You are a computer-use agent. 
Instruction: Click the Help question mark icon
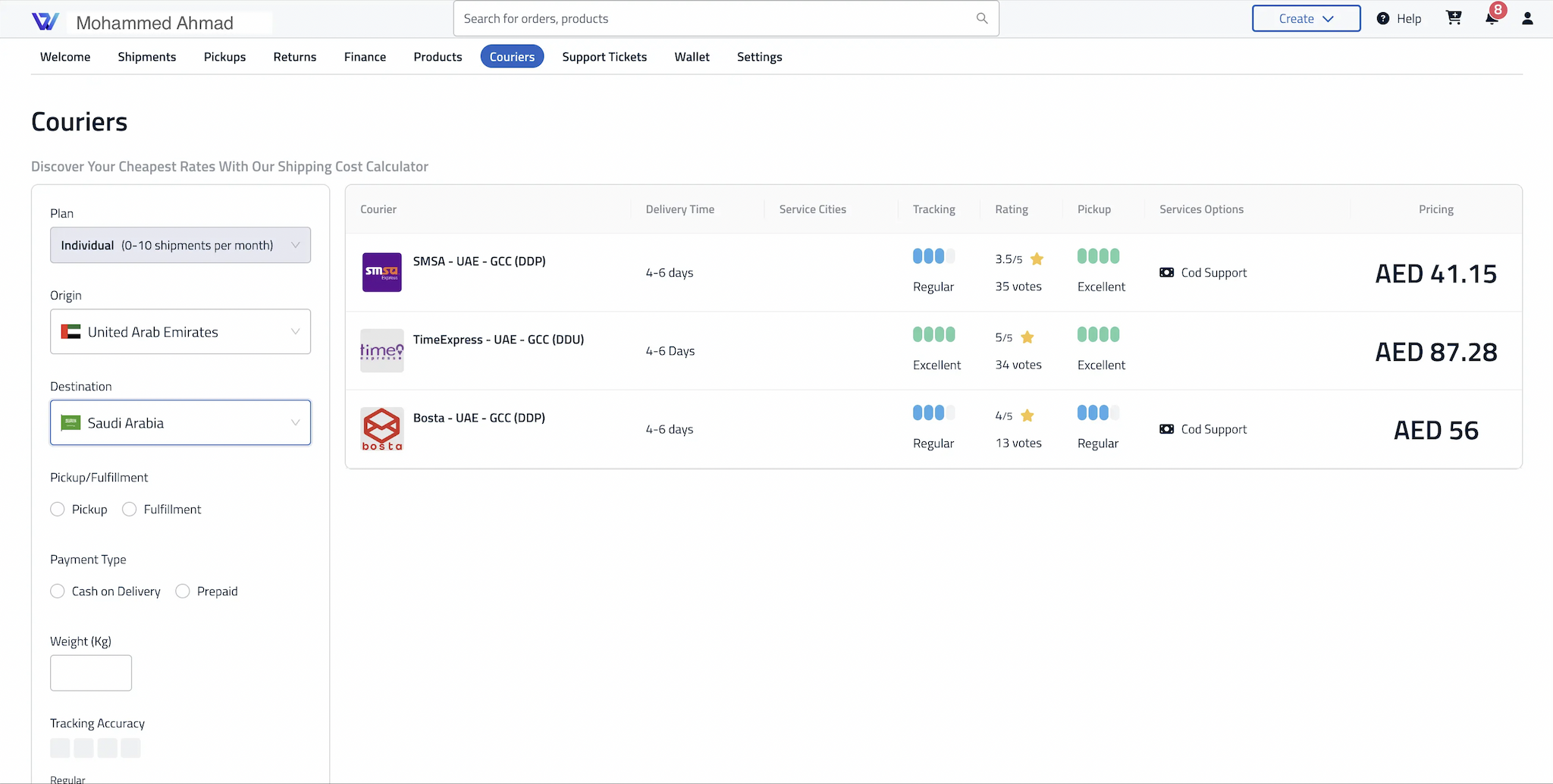1383,18
